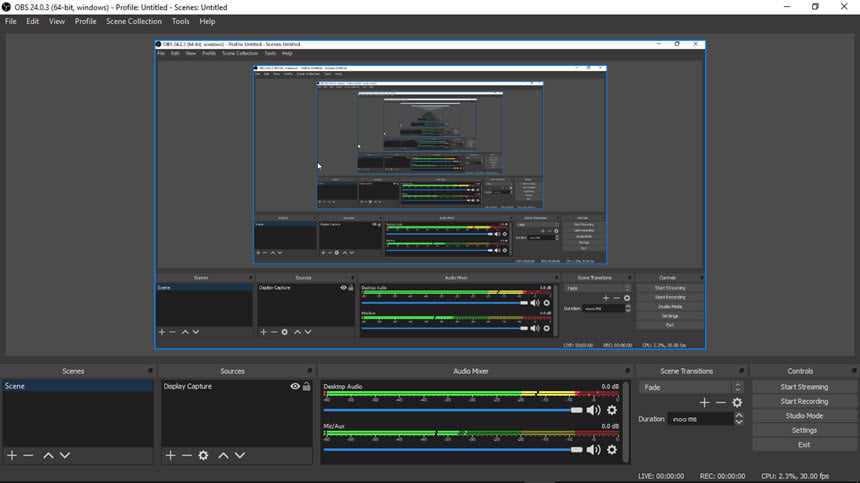The image size is (860, 483).
Task: Click the Audio Mixer vertical scrollbar
Action: [626, 422]
